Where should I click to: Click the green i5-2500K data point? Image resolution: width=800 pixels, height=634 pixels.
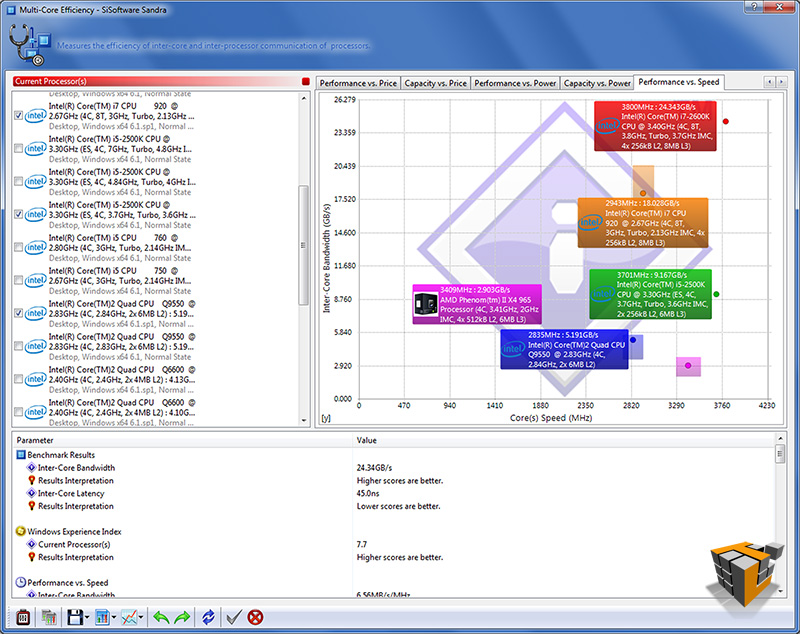pos(716,294)
